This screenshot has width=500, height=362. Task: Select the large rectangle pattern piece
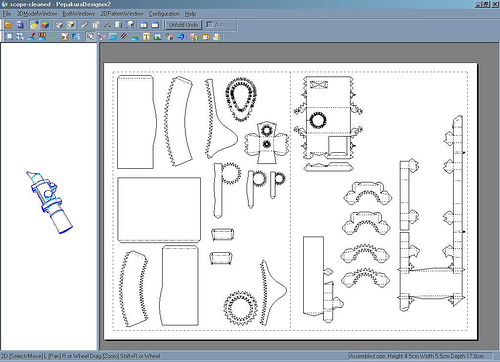pos(159,210)
